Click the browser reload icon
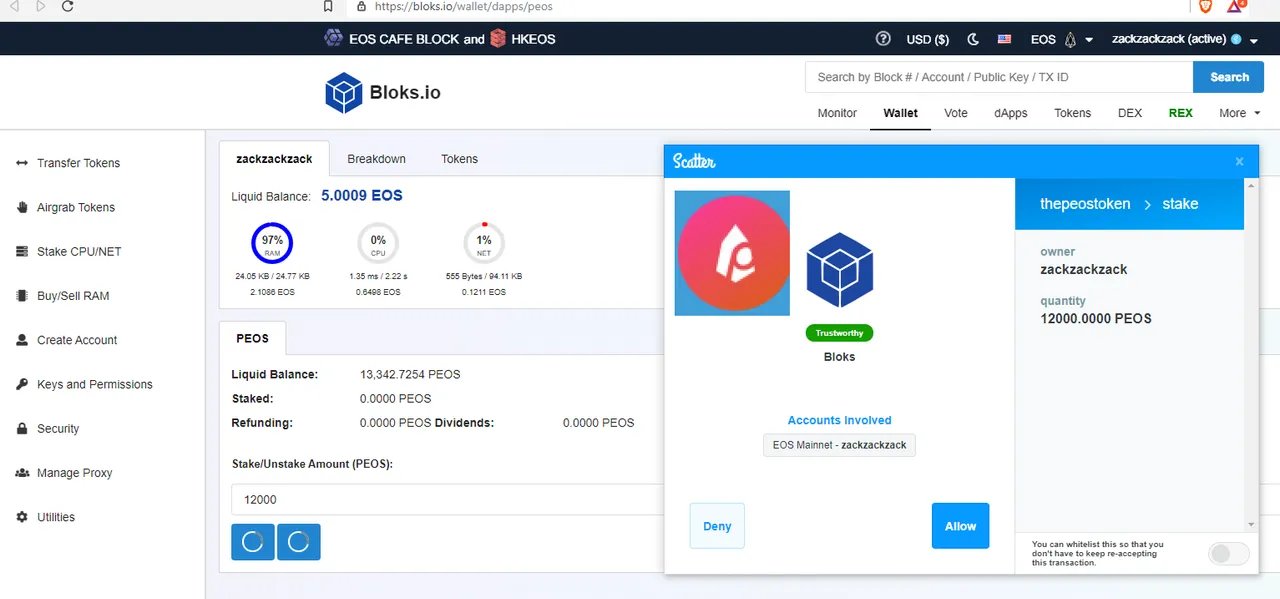 click(67, 6)
